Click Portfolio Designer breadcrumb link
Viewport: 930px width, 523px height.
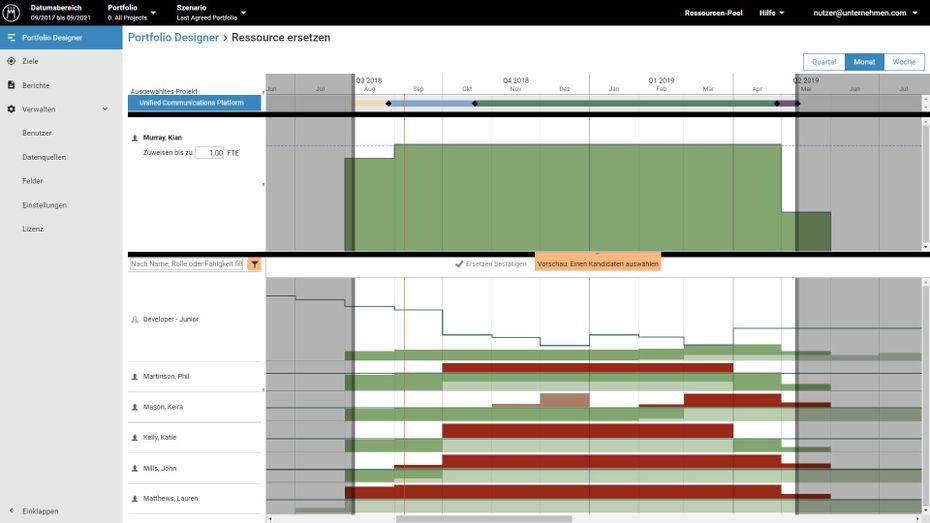[173, 38]
